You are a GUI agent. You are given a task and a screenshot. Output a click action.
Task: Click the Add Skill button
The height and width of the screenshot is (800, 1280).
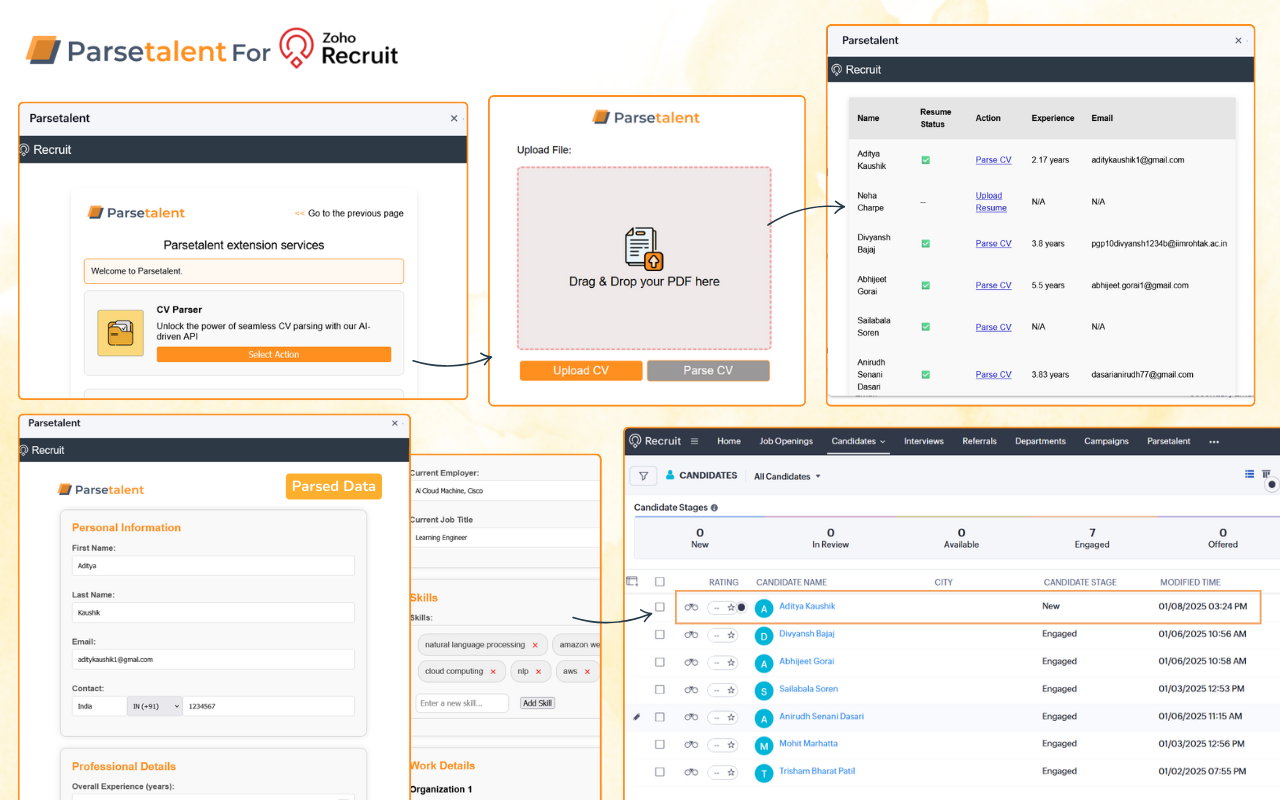pyautogui.click(x=537, y=704)
